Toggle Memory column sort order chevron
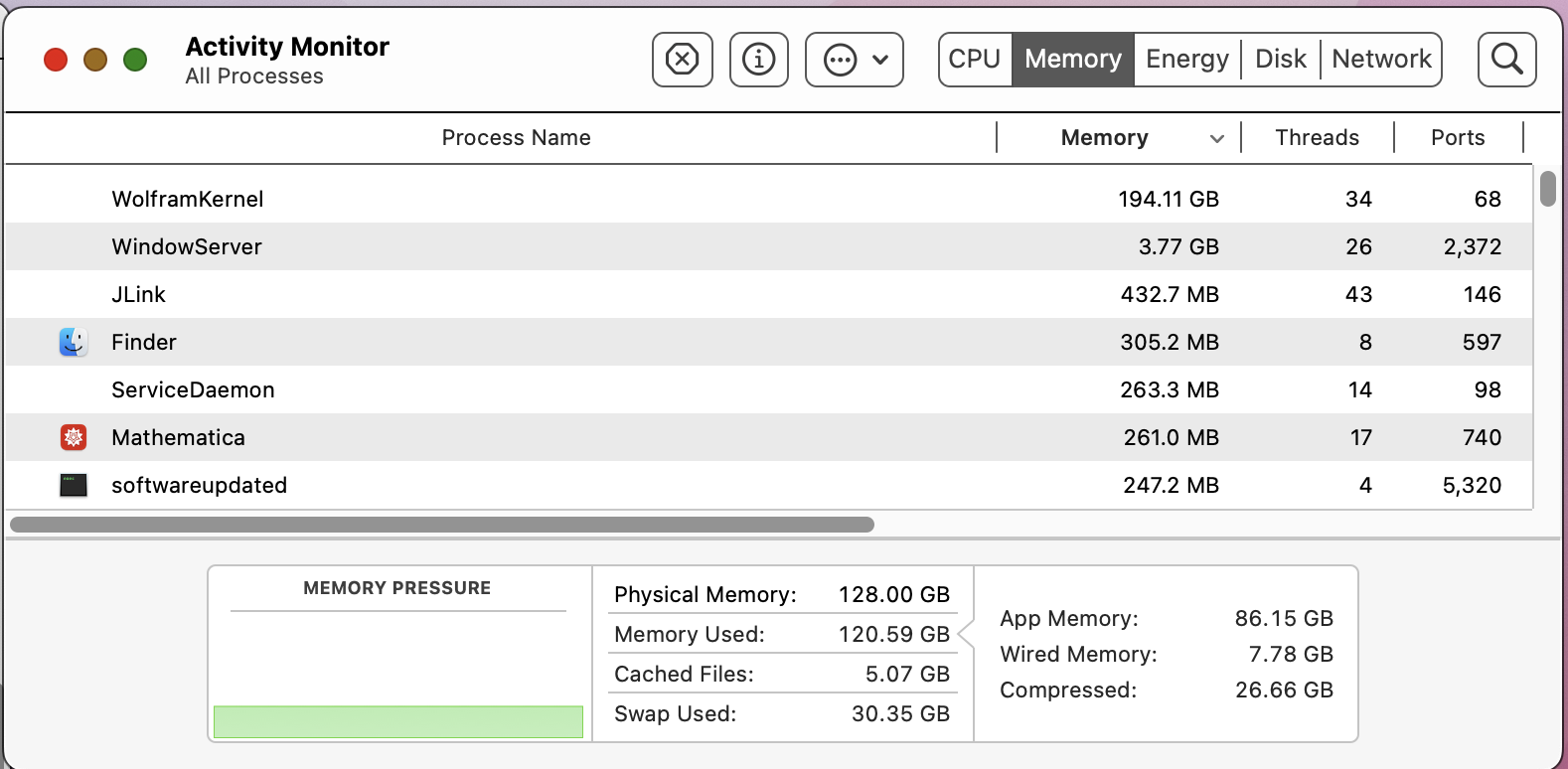 point(1217,139)
